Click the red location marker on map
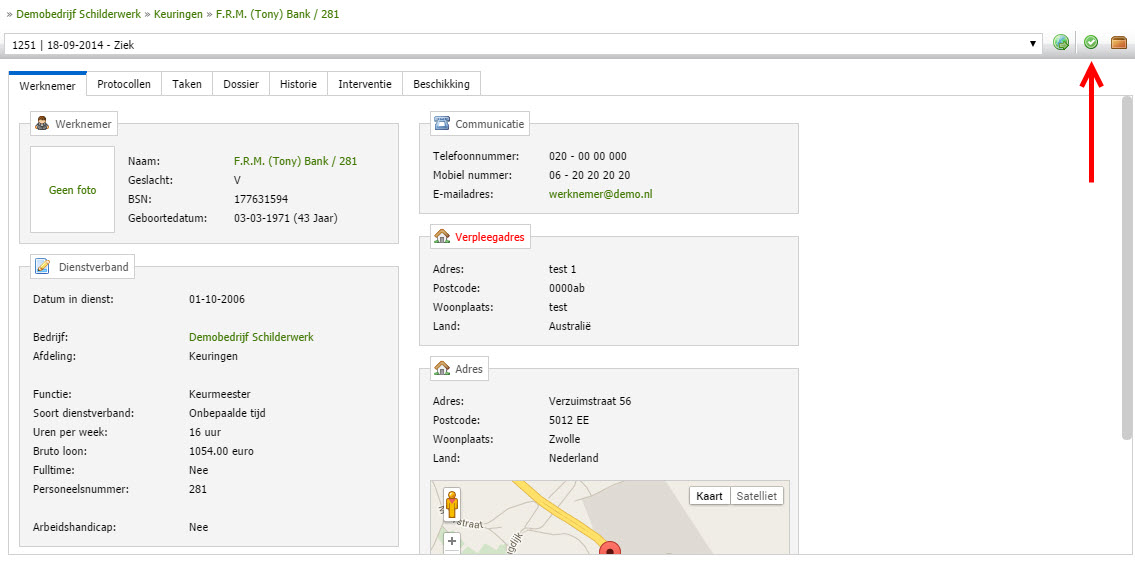The height and width of the screenshot is (561, 1135). tap(609, 551)
